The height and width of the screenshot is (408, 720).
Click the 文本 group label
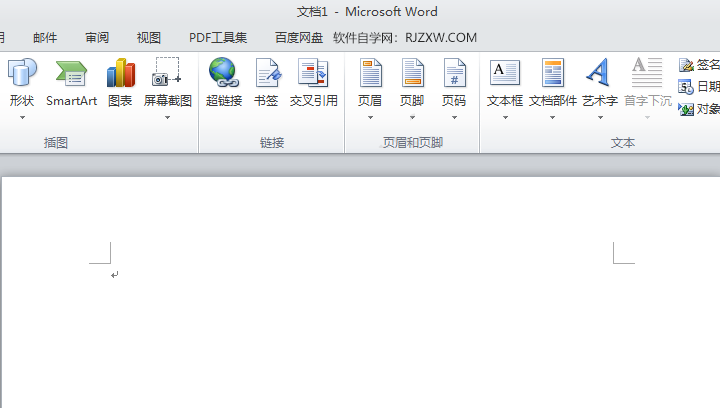(623, 143)
